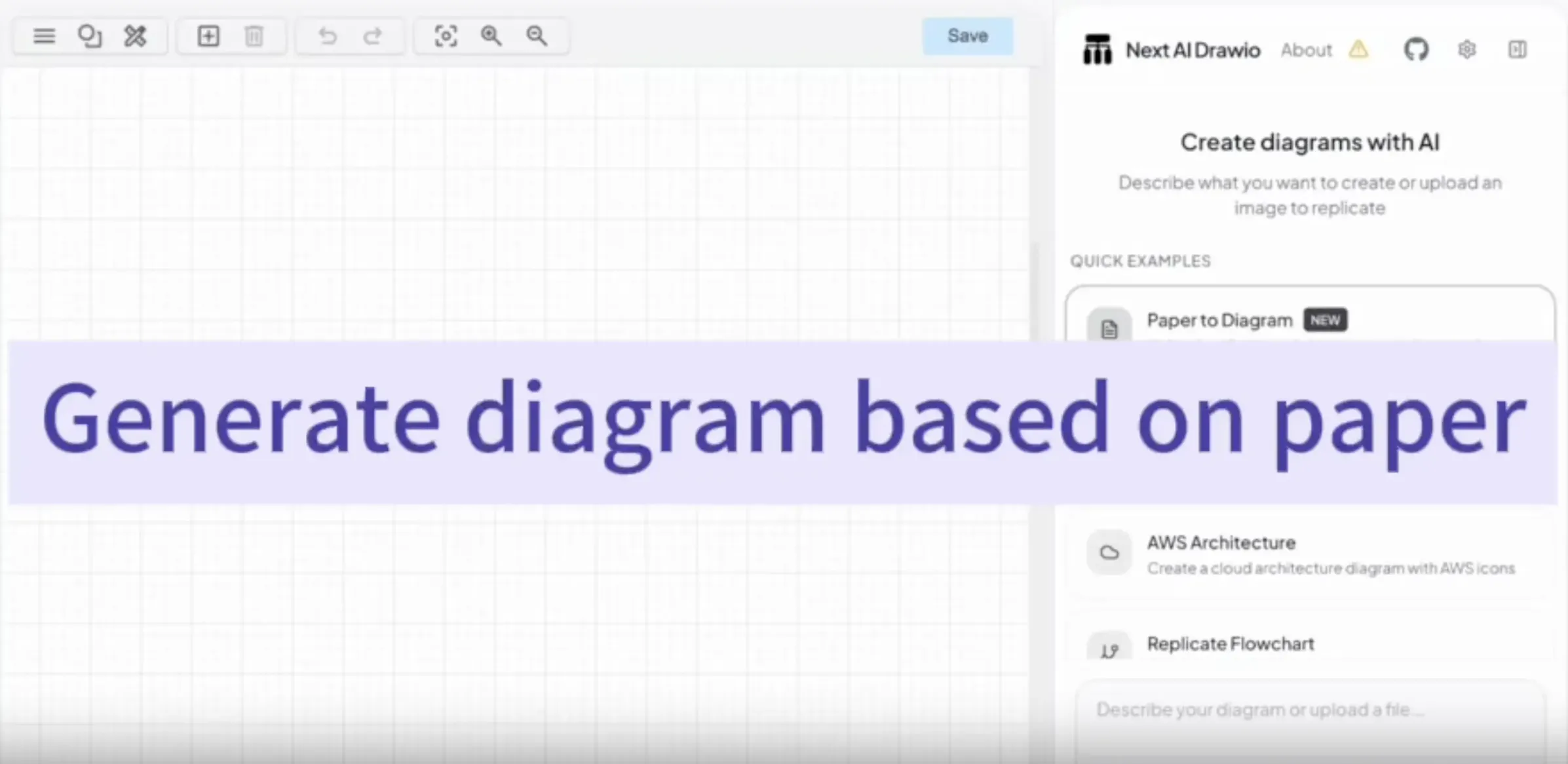Collapse the AI side panel
This screenshot has height=764, width=1568.
tap(1517, 49)
